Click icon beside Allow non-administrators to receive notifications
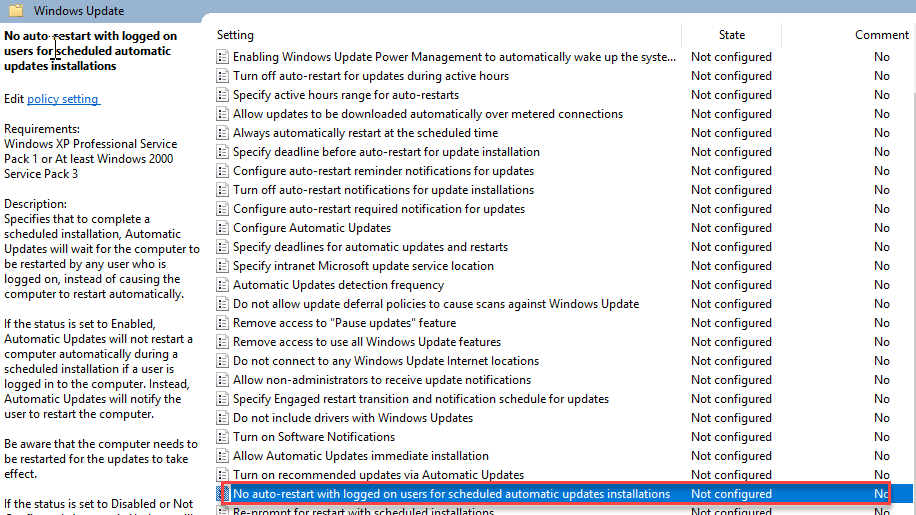Viewport: 916px width, 515px height. click(x=222, y=380)
